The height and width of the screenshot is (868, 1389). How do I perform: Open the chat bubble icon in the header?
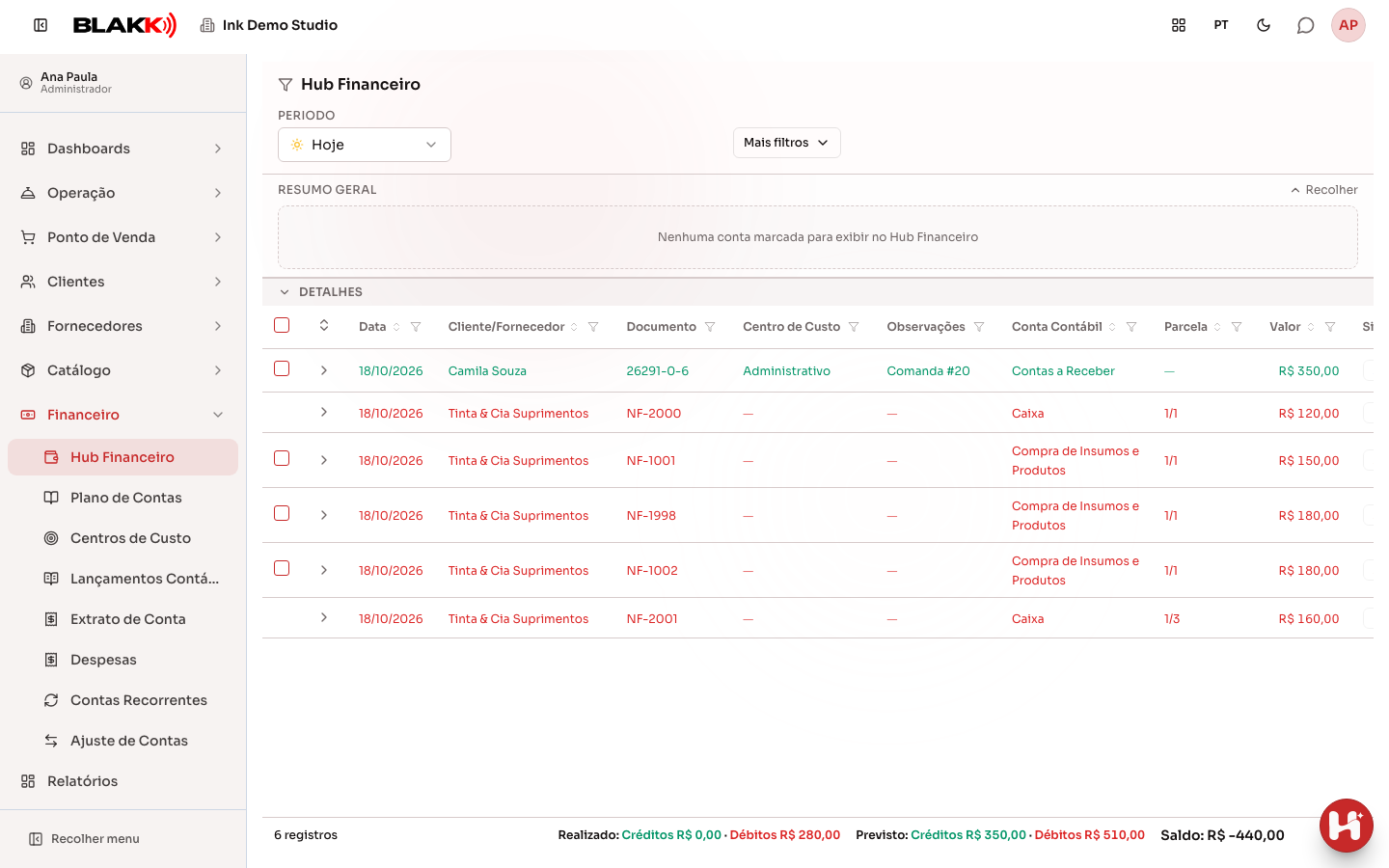(x=1306, y=25)
